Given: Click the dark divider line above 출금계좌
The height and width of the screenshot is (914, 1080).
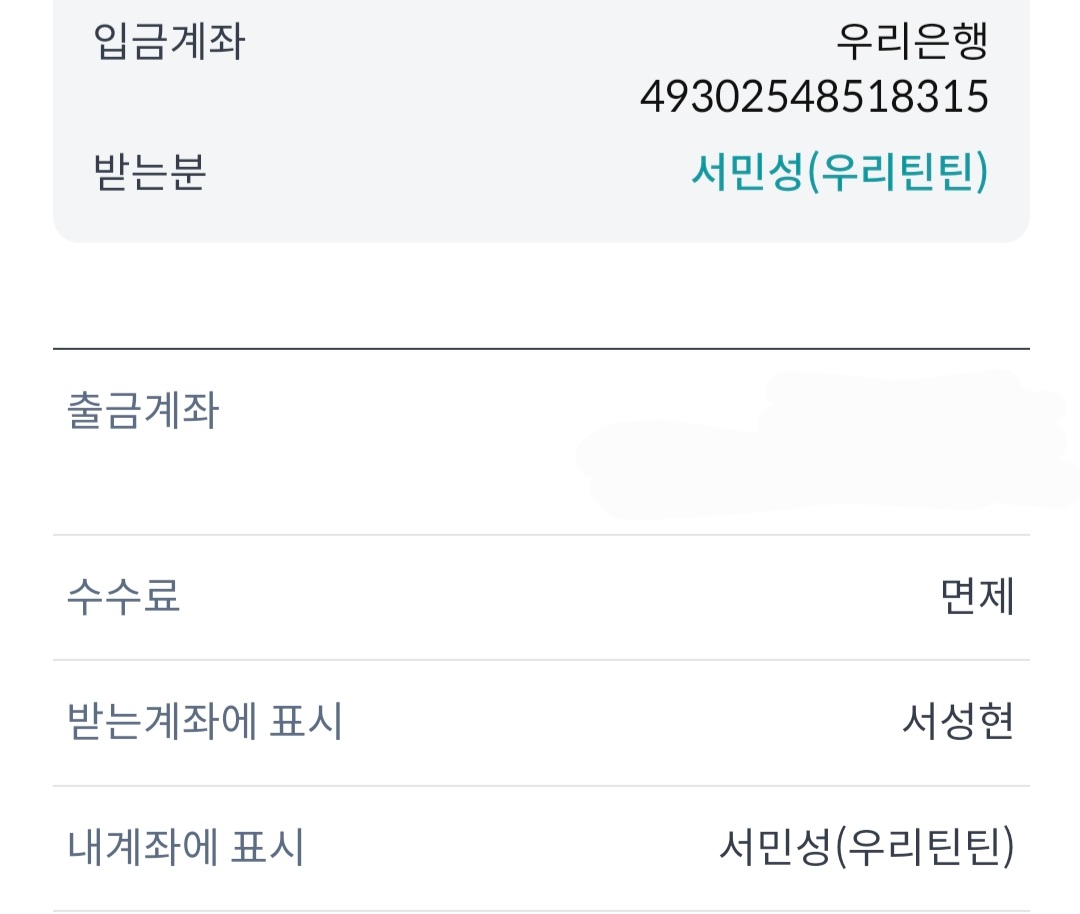Looking at the screenshot, I should click(x=540, y=349).
